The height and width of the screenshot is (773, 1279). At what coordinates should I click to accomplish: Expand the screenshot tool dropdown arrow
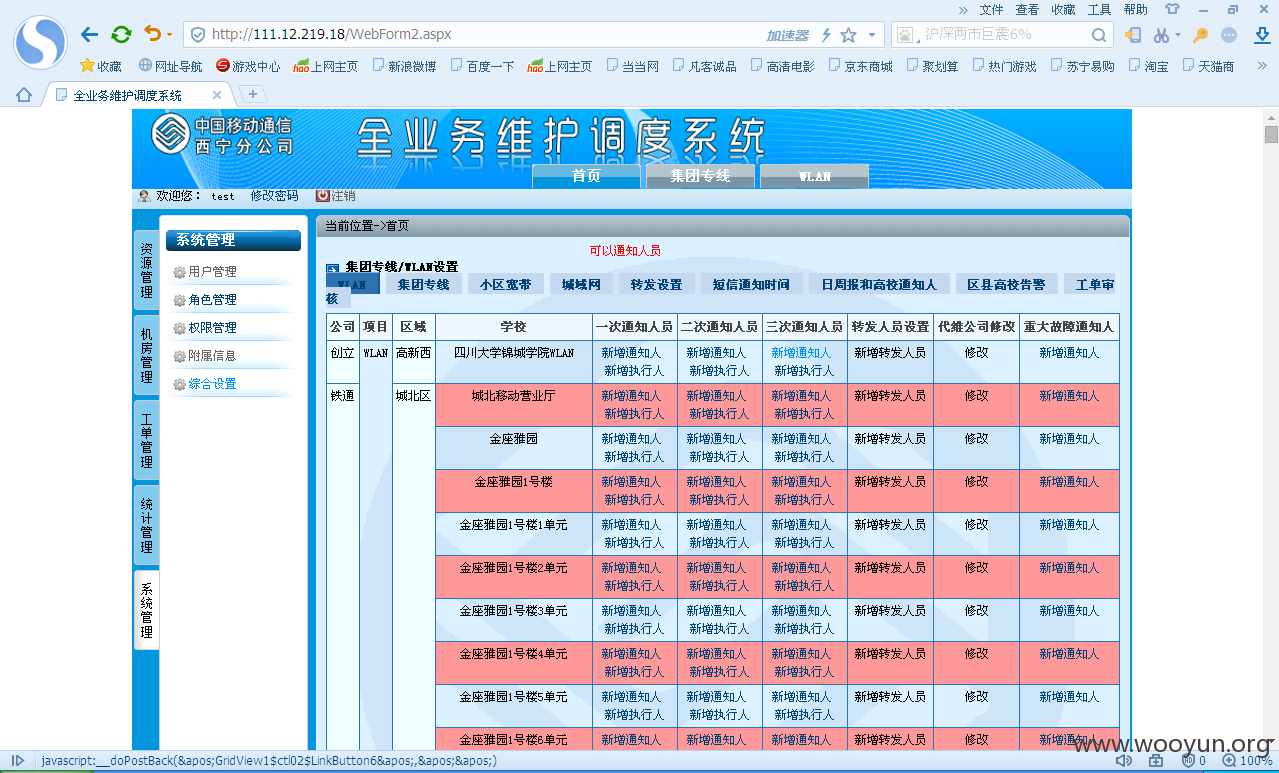coord(1178,35)
